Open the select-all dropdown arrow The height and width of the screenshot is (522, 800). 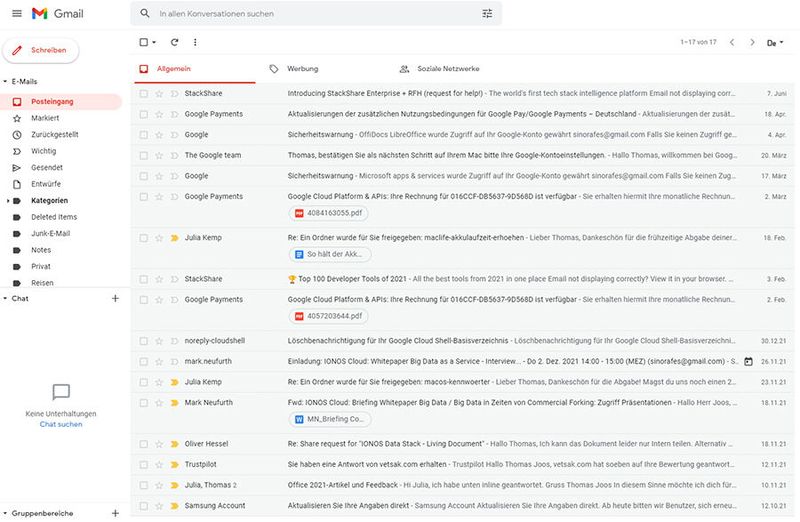pos(155,43)
